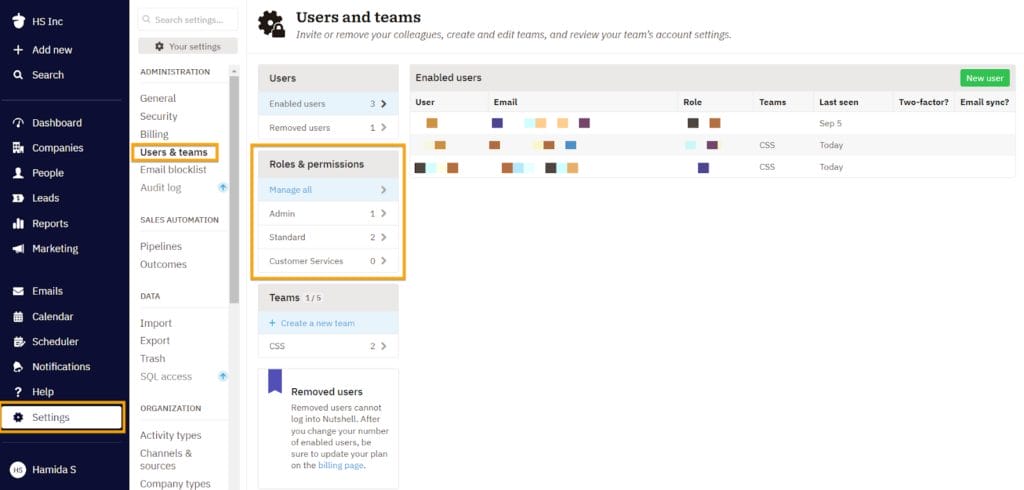Open the Marketing megaphone icon
This screenshot has height=490, width=1024.
(x=18, y=249)
